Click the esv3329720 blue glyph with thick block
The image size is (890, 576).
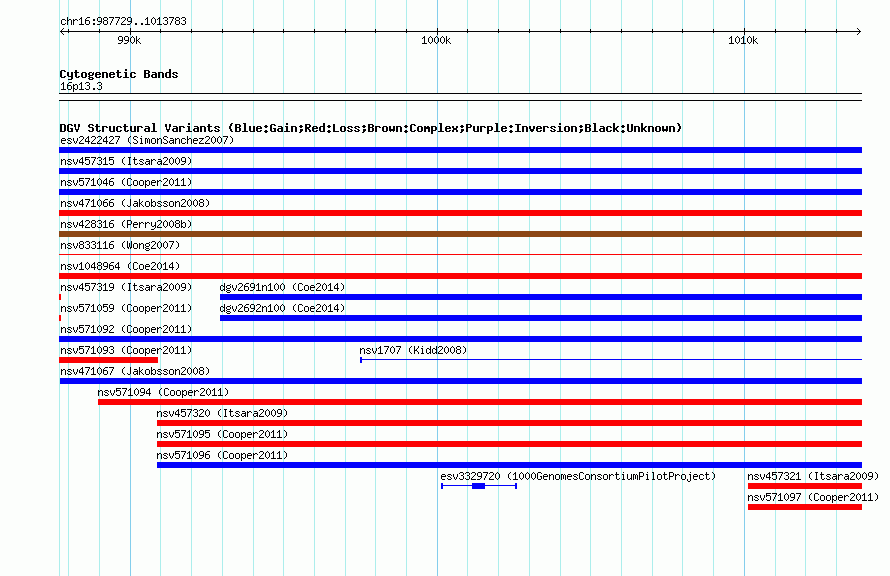click(478, 486)
